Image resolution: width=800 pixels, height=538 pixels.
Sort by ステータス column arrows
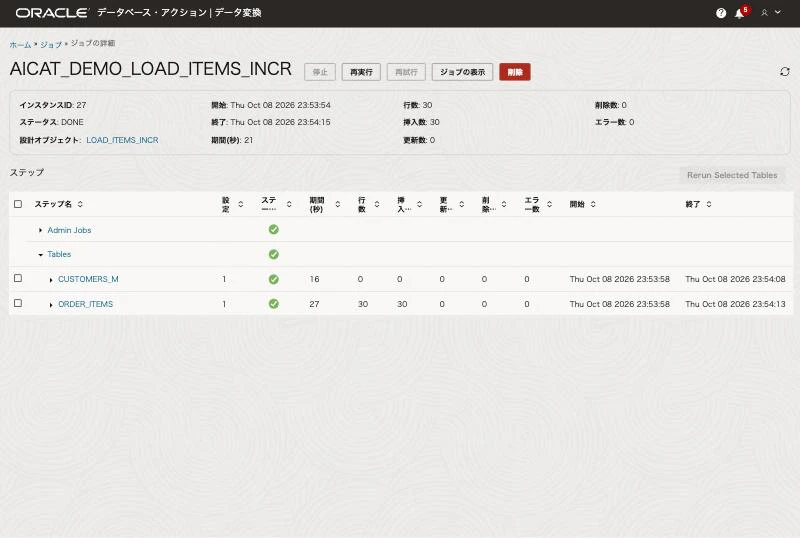point(289,204)
